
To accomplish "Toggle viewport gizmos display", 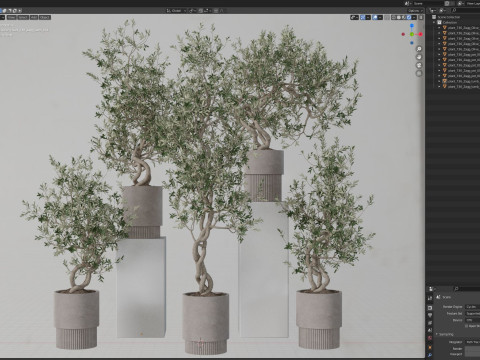I will tap(362, 17).
